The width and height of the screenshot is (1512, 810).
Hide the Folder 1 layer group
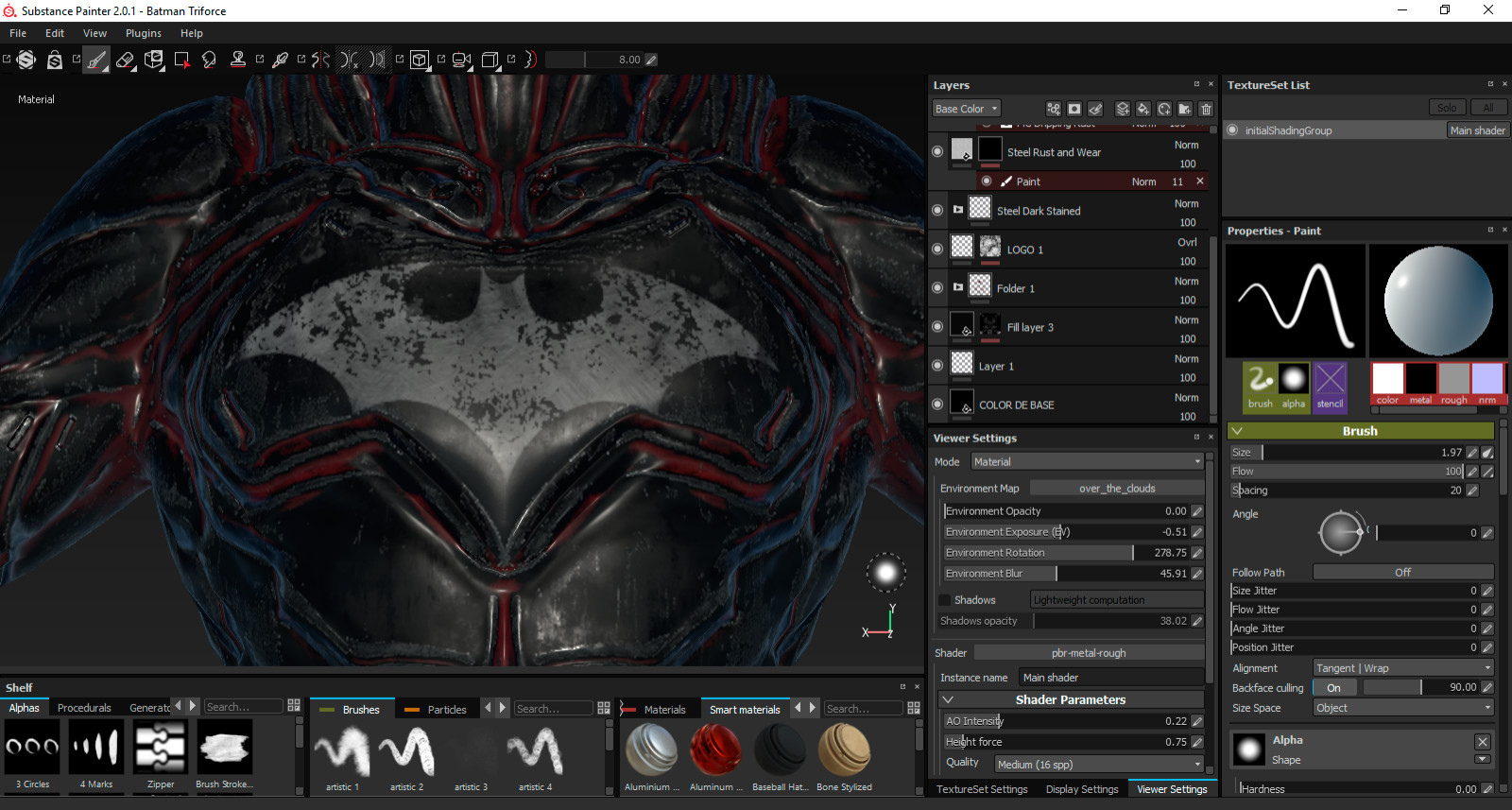coord(937,287)
